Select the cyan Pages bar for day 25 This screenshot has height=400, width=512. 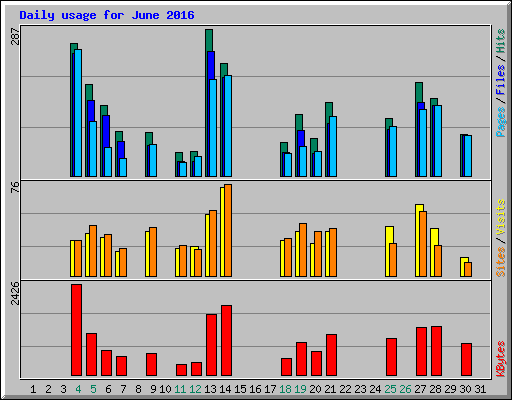coord(393,151)
